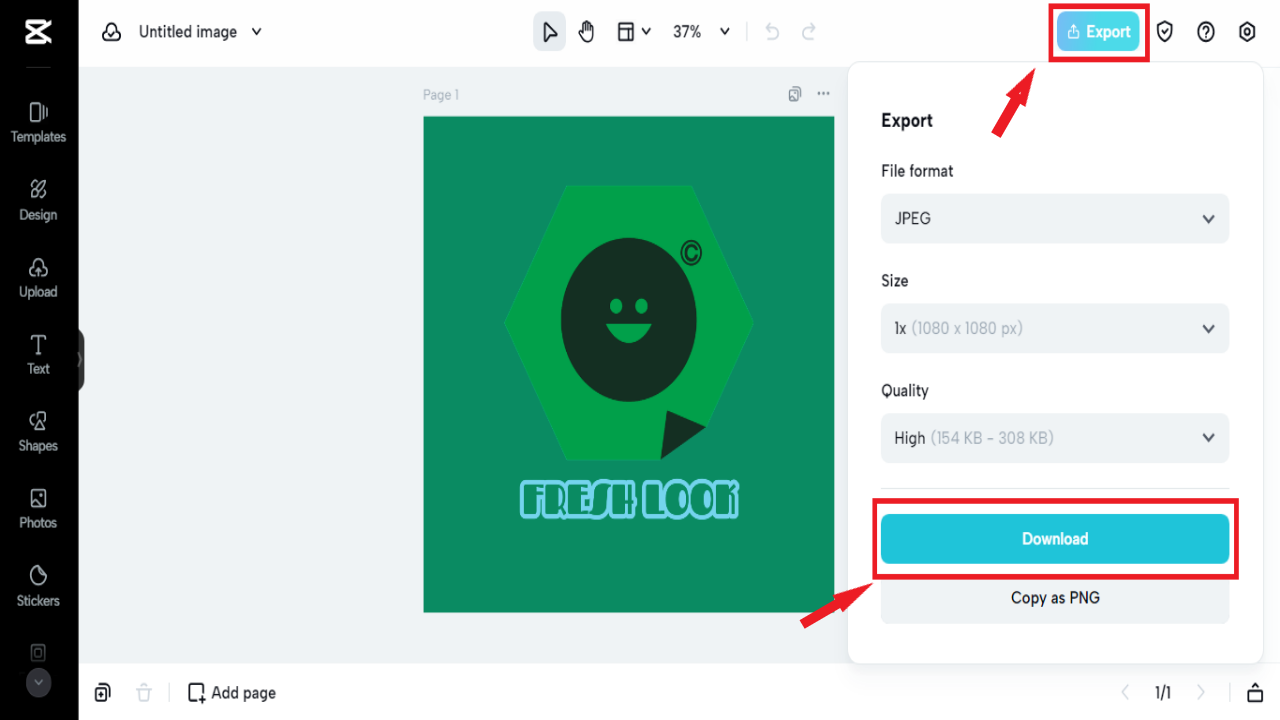1280x720 pixels.
Task: Undo the last action
Action: 771,31
